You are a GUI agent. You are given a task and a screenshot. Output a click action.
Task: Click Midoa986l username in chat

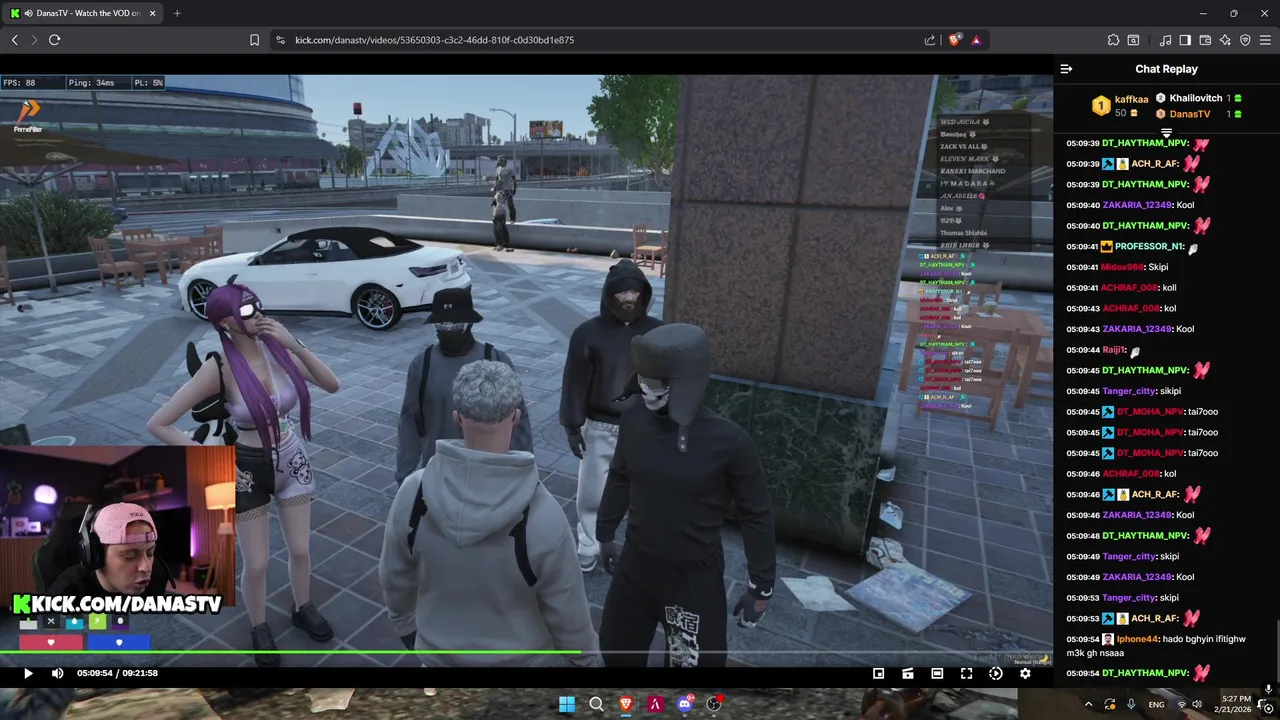coord(1122,267)
